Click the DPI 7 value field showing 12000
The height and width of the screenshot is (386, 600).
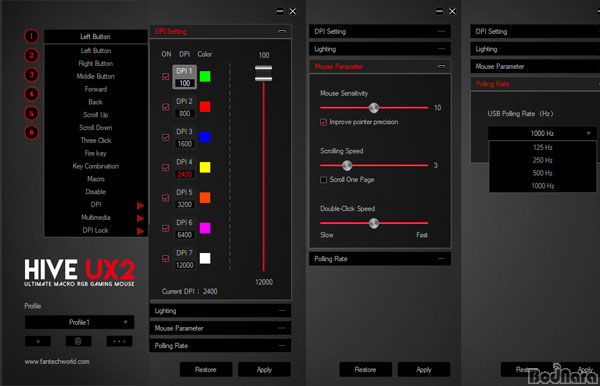tap(185, 265)
